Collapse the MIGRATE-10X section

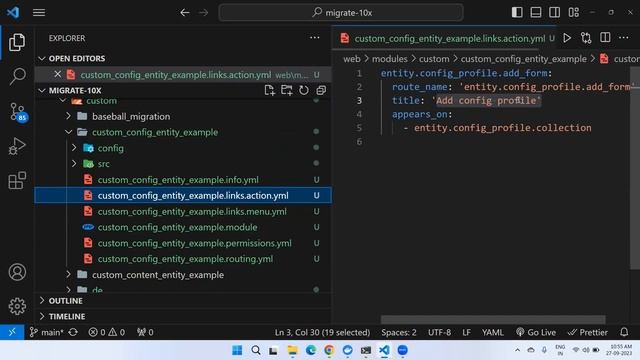[42, 90]
